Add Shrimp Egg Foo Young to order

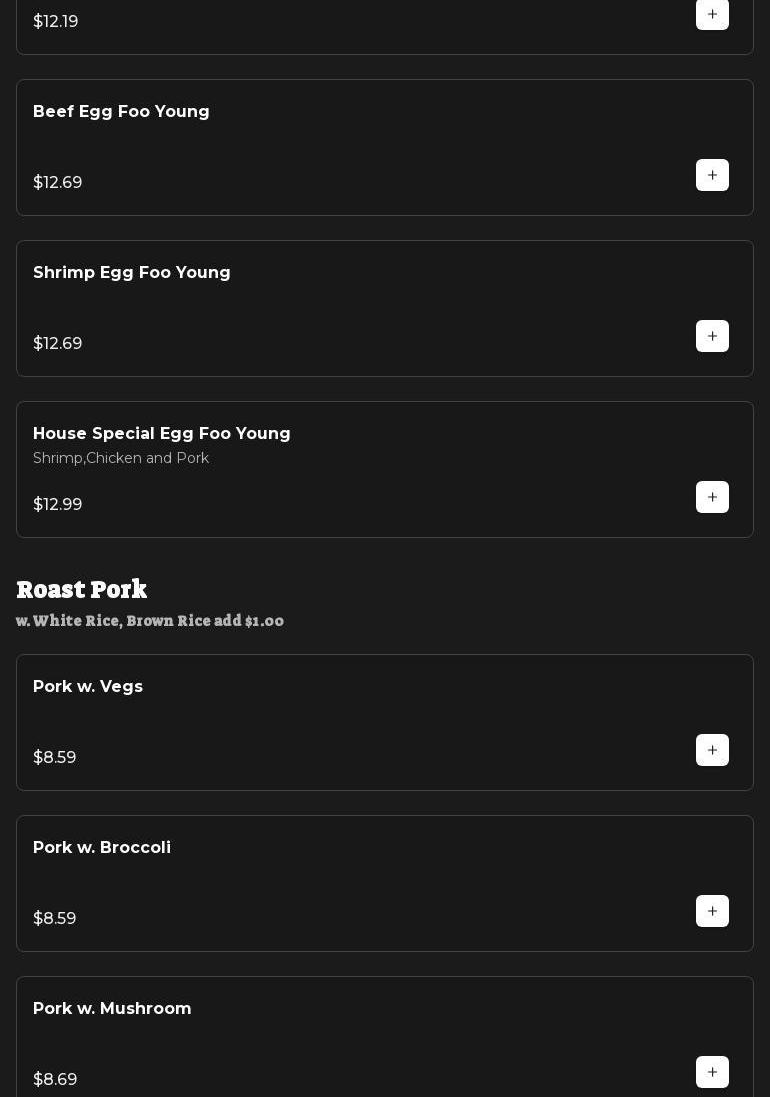[x=712, y=336]
